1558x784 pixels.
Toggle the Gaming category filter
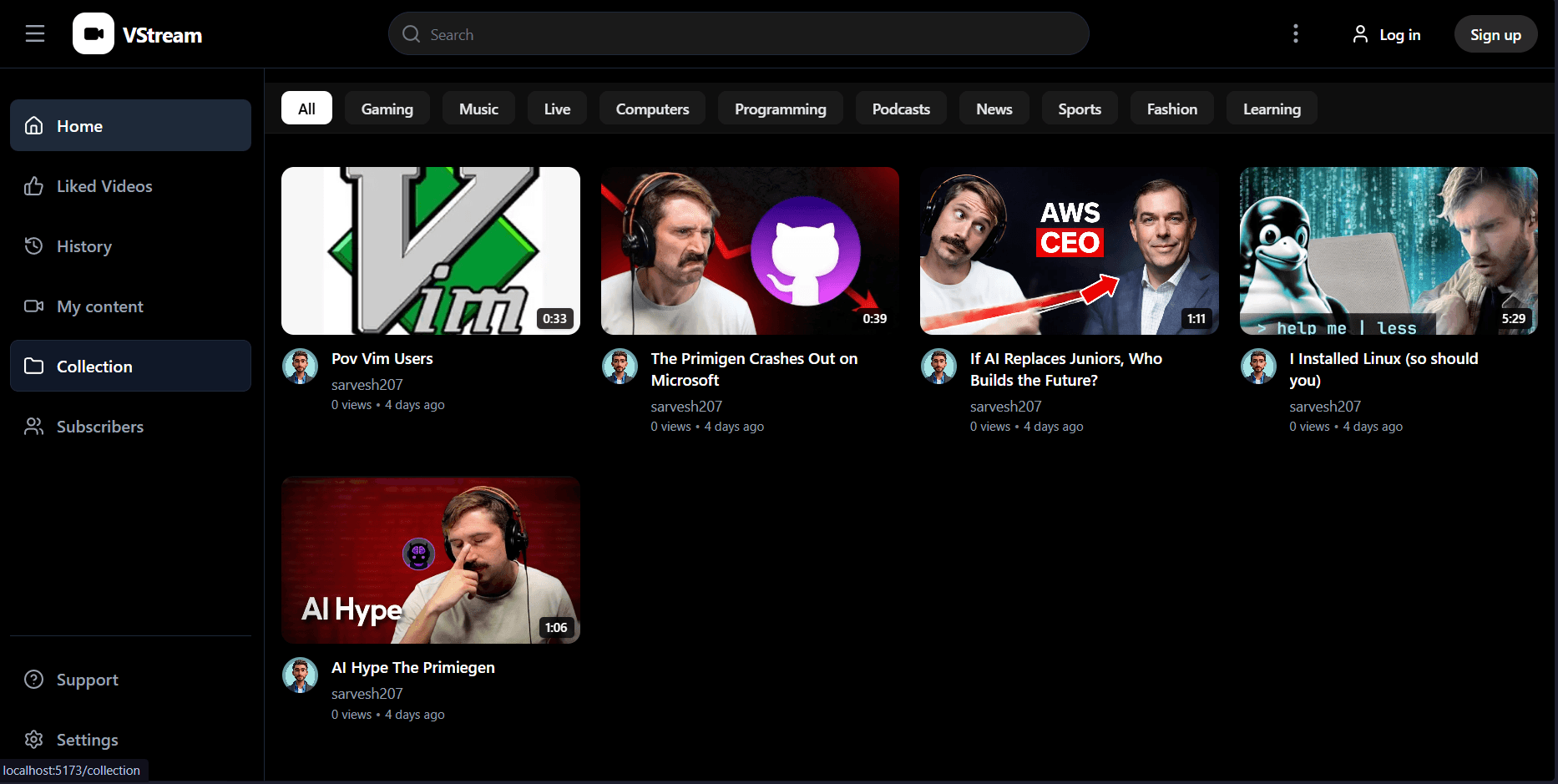[x=387, y=108]
